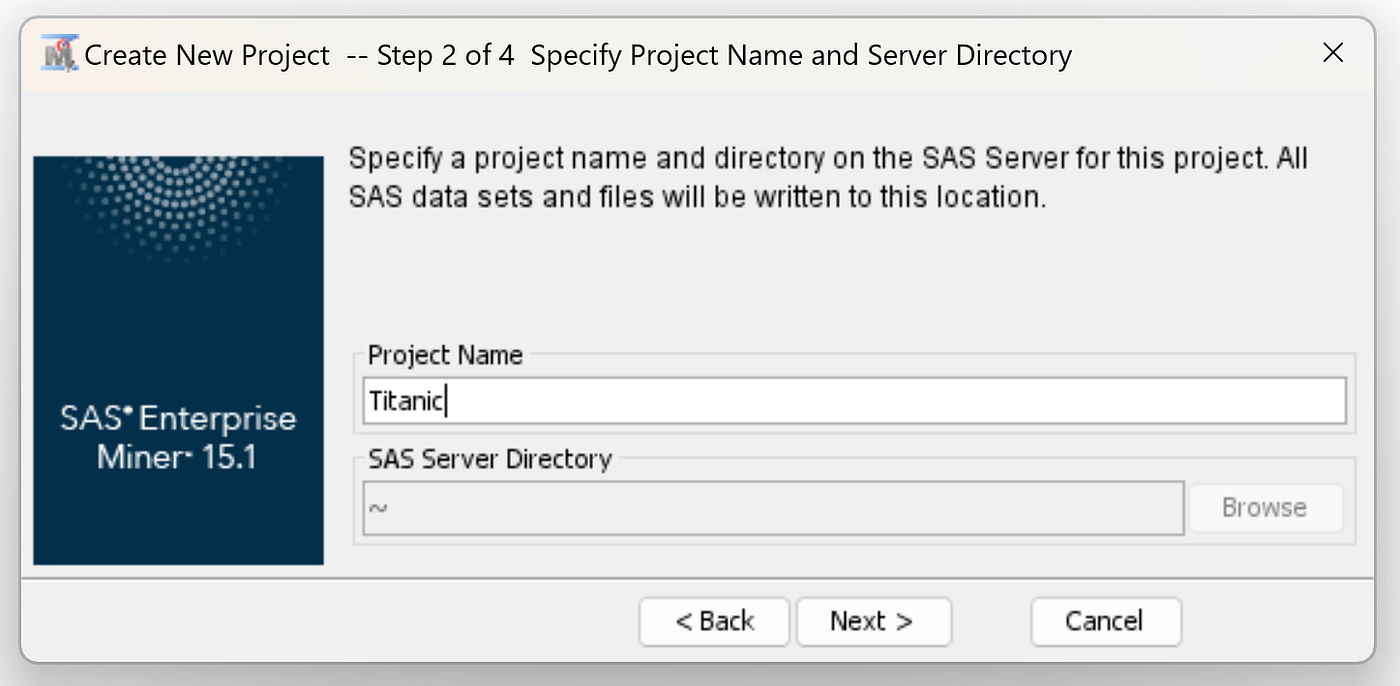Proceed using the Next > button
1400x686 pixels.
pyautogui.click(x=873, y=621)
